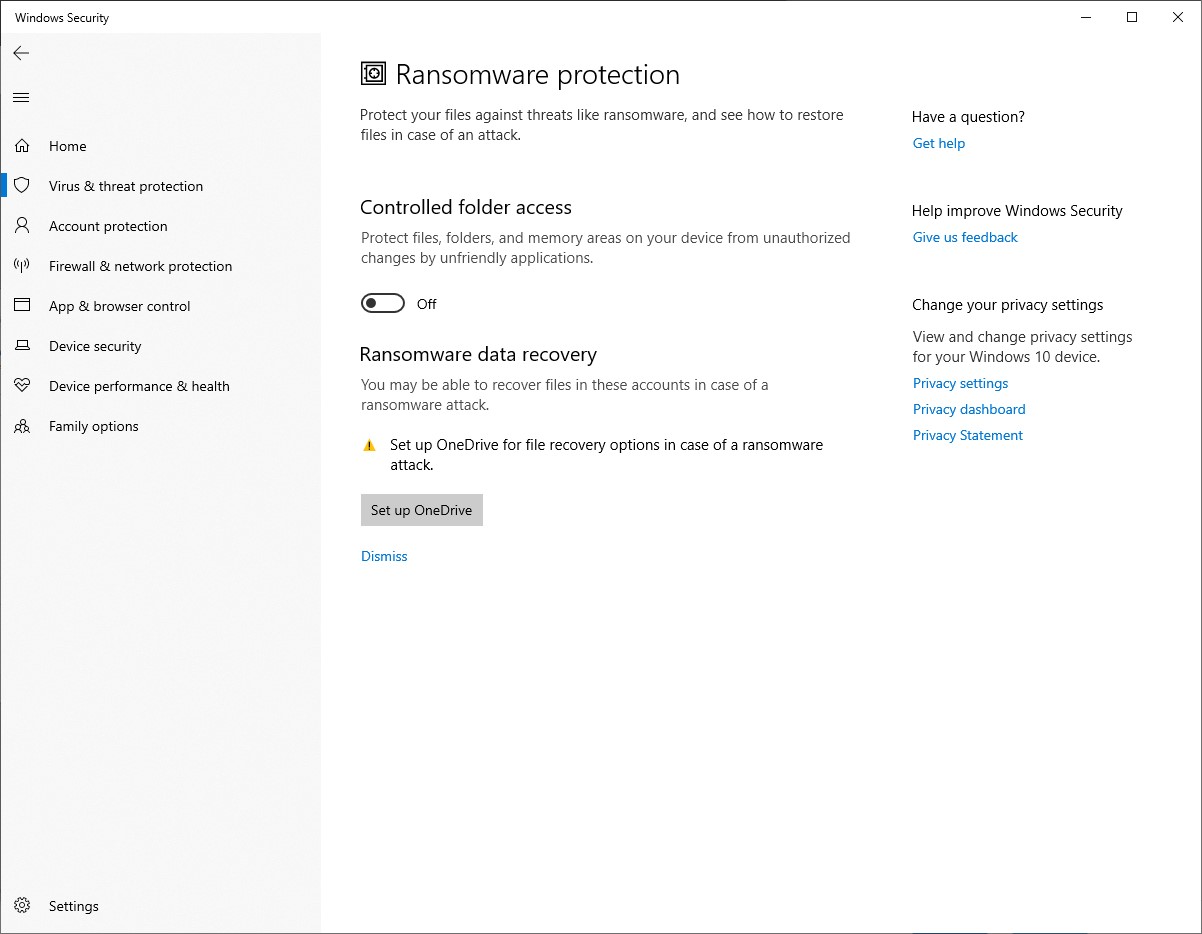Click the Firewall & network antenna icon
Image resolution: width=1202 pixels, height=934 pixels.
[22, 266]
